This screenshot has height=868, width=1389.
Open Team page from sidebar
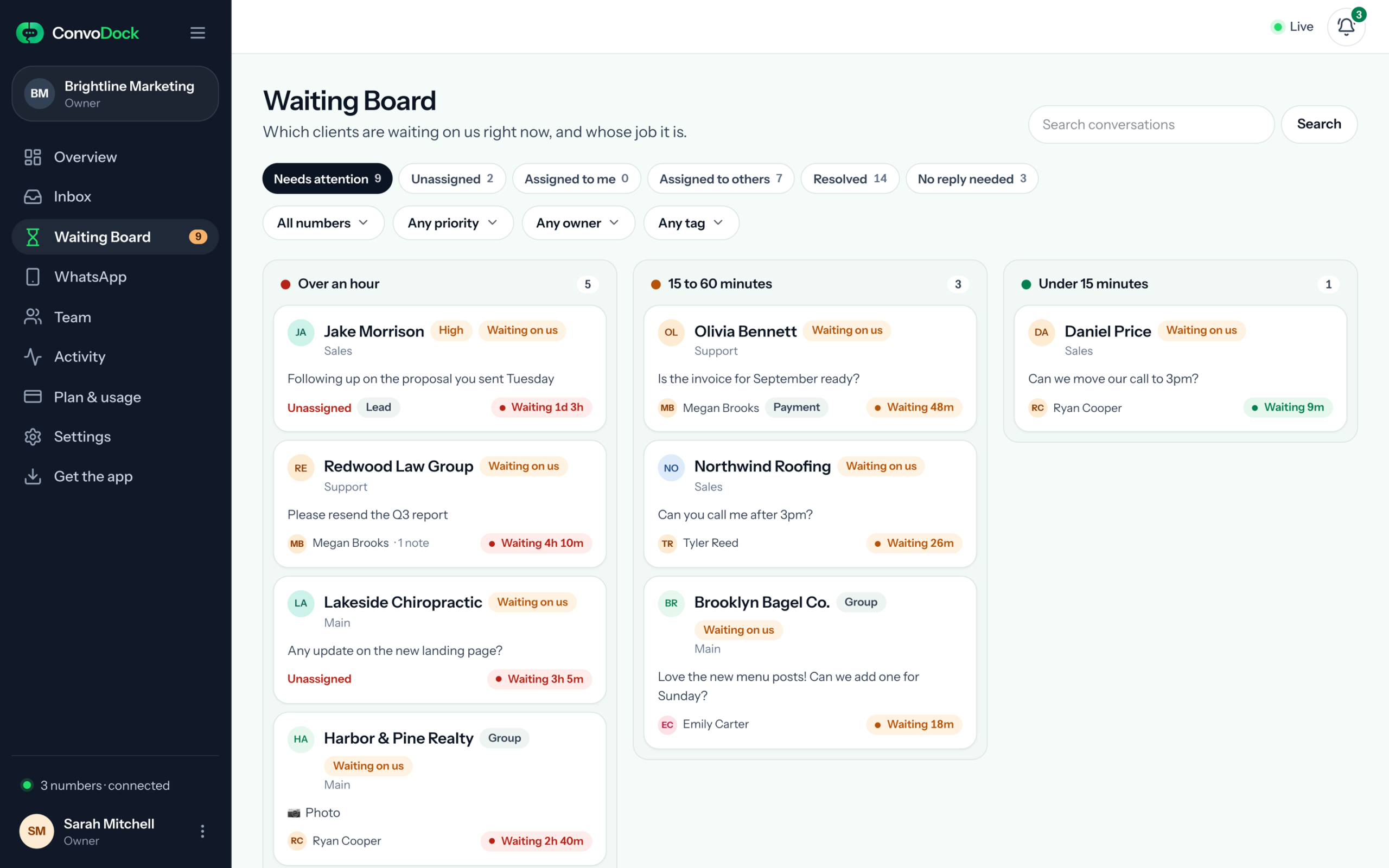116,317
